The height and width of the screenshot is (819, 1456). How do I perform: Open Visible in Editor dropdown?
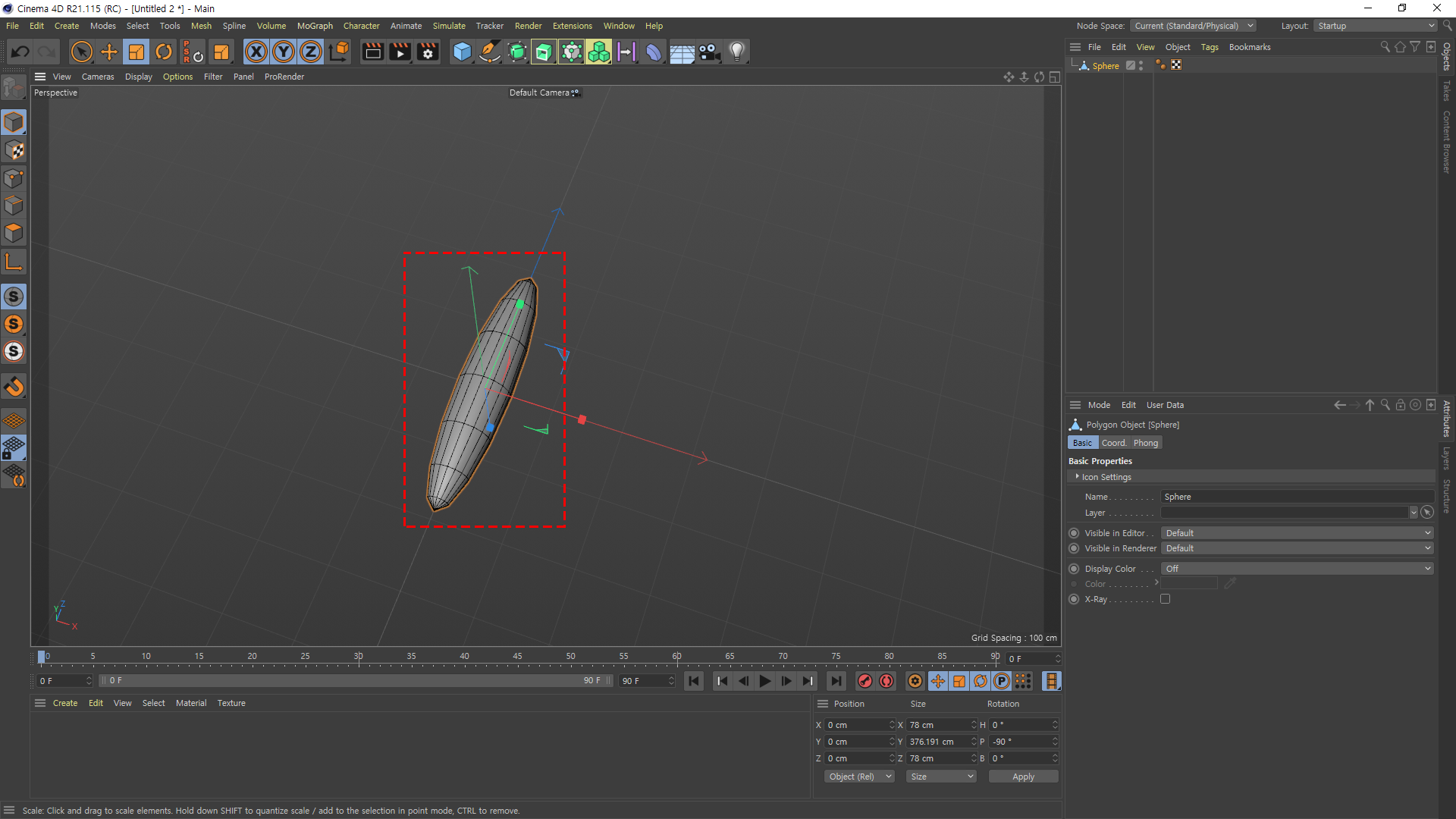pos(1297,533)
